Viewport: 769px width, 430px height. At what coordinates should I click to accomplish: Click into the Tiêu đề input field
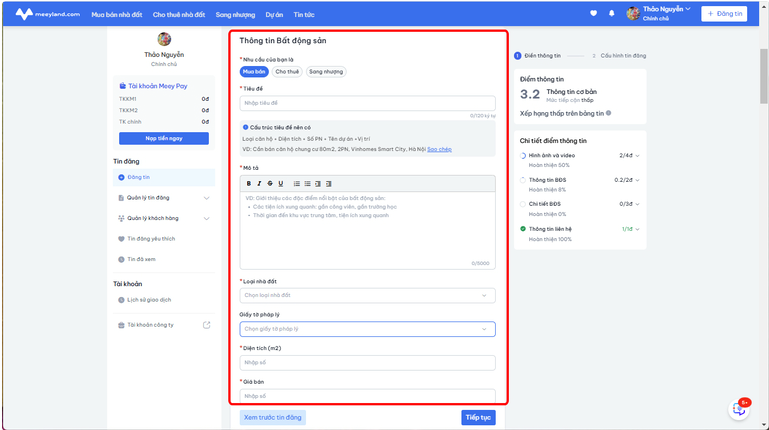click(367, 103)
